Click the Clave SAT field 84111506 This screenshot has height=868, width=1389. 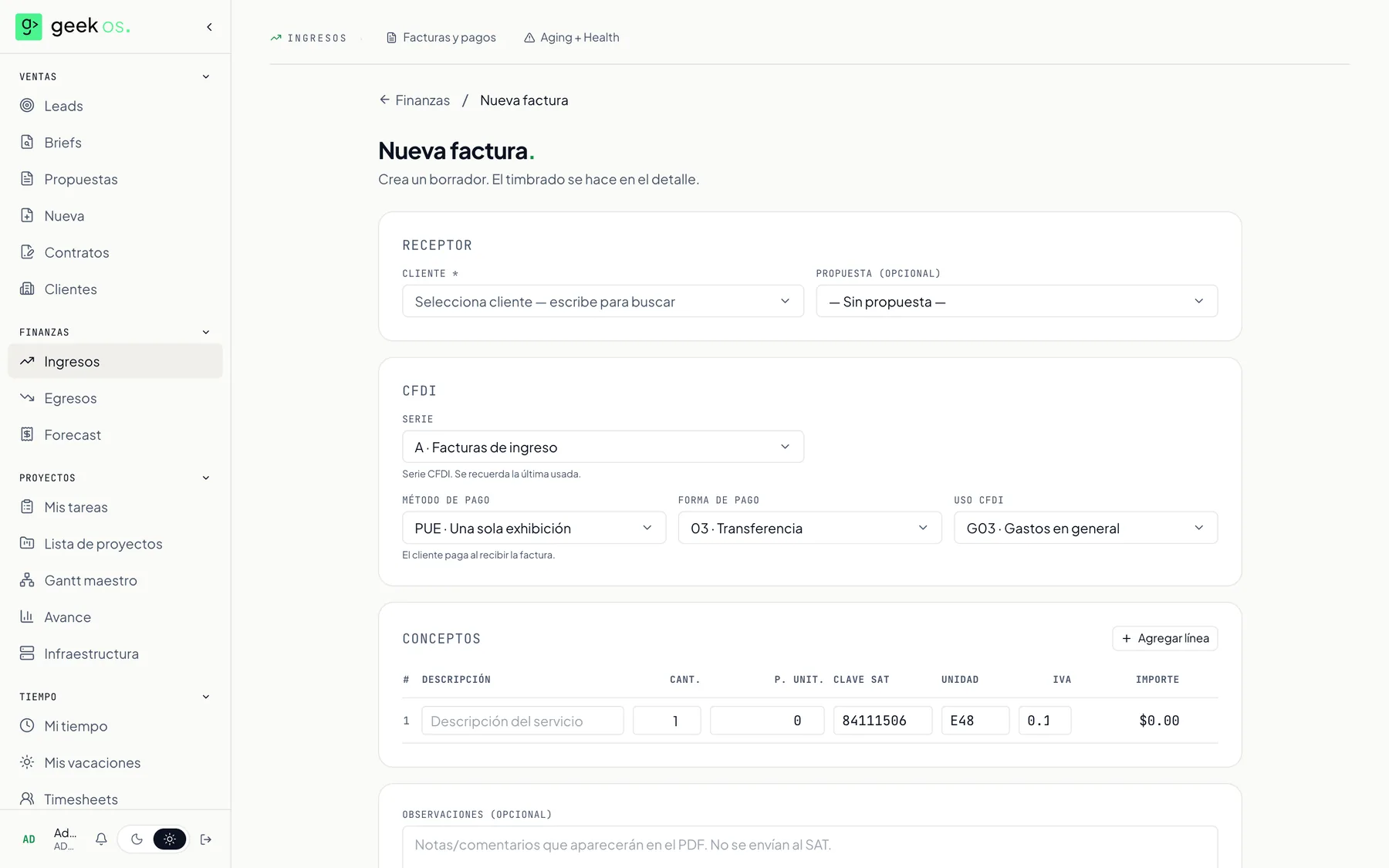(x=883, y=721)
